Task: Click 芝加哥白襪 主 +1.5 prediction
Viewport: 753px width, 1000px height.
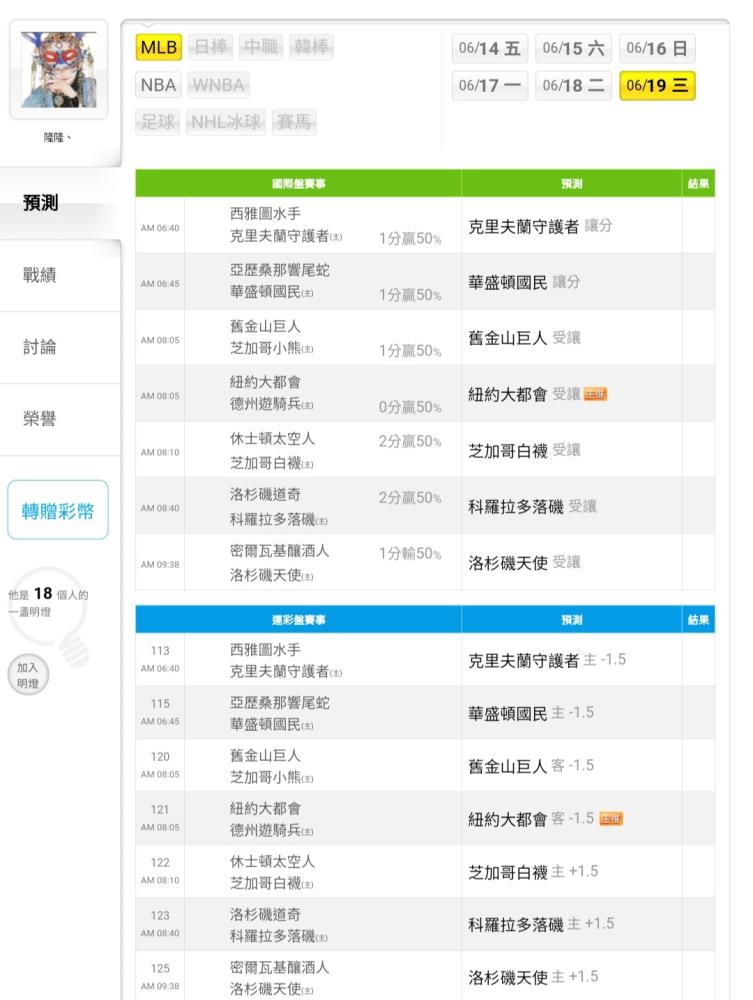Action: pos(533,872)
